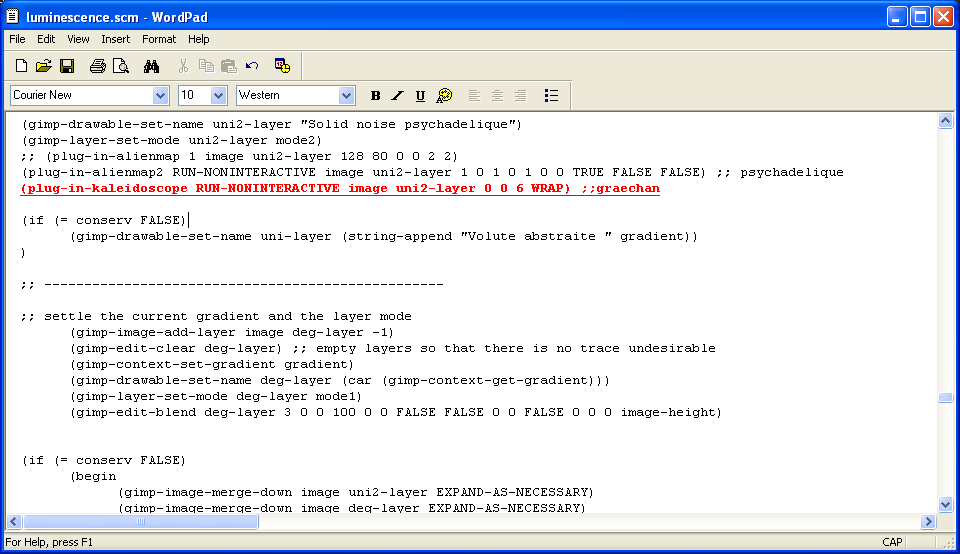Click the comment 'settle the current gradient'

[216, 316]
